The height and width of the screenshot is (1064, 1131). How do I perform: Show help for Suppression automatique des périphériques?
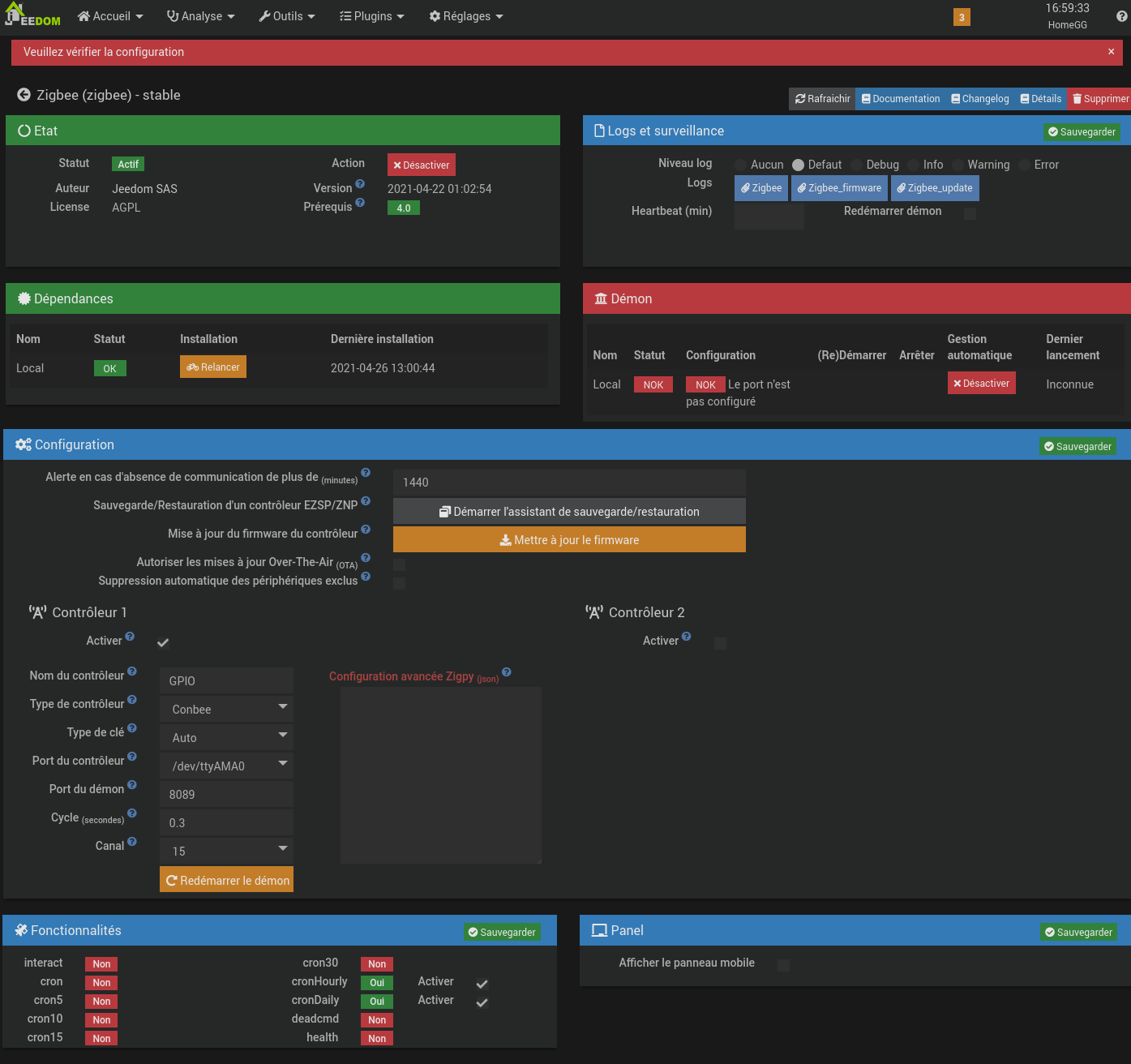[366, 577]
